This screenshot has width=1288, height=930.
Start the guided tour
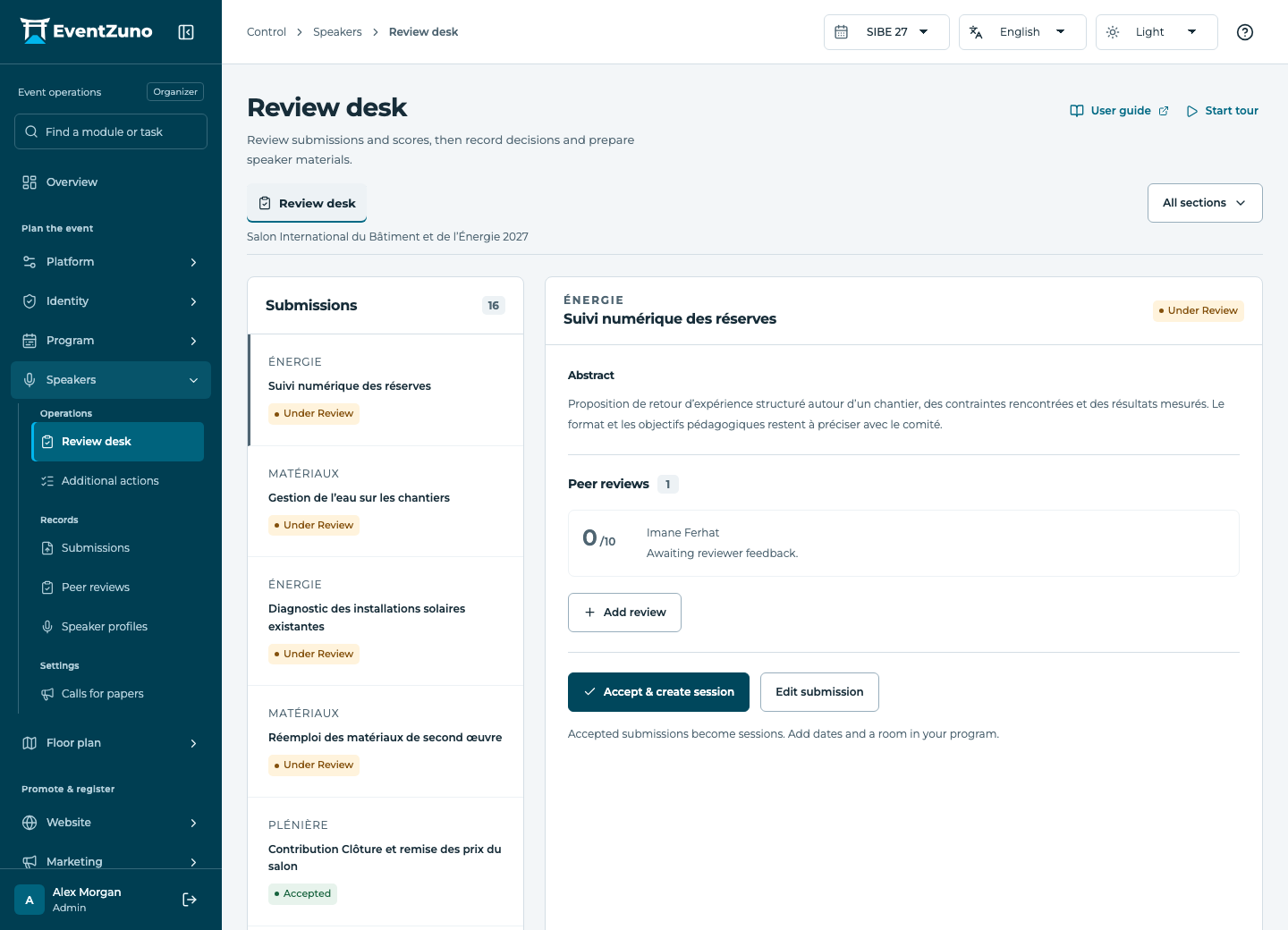click(x=1222, y=111)
